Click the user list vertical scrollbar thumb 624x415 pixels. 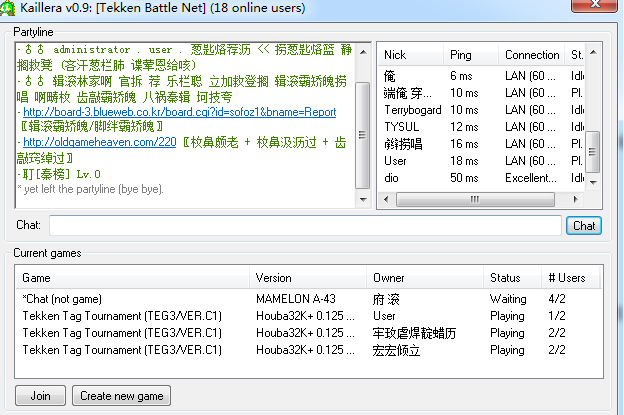coord(593,152)
